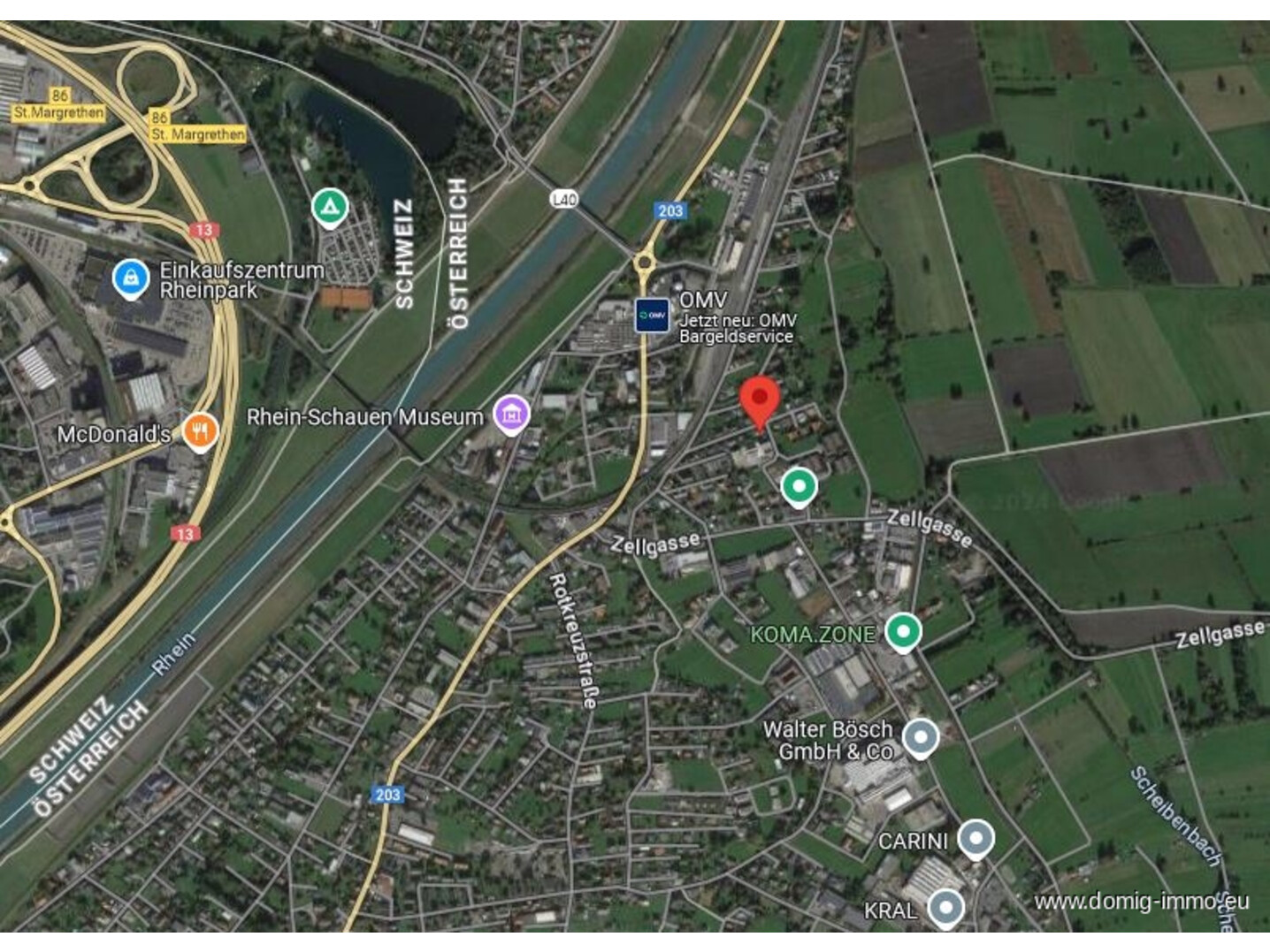Open the www.domig-immo.eu watermark link
The width and height of the screenshot is (1270, 952).
pos(1142,901)
